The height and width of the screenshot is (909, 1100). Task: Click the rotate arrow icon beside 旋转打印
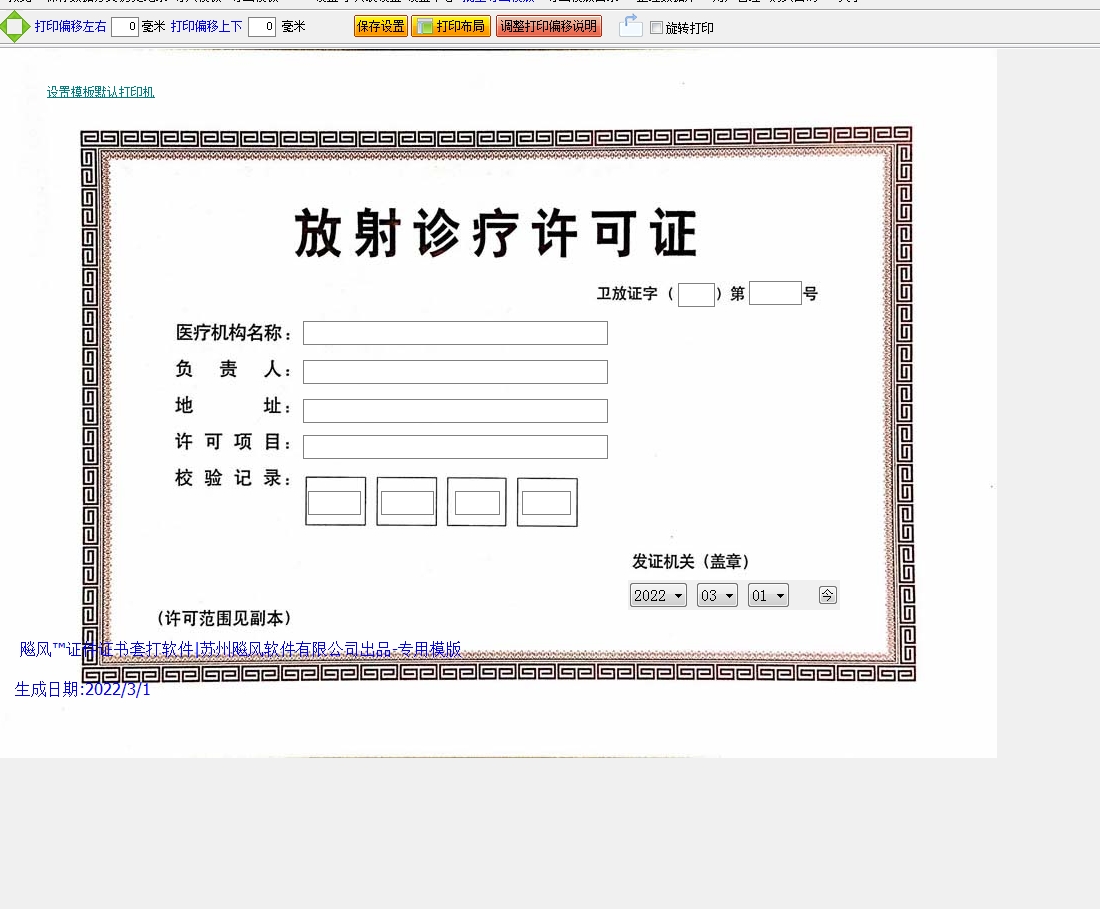click(630, 27)
